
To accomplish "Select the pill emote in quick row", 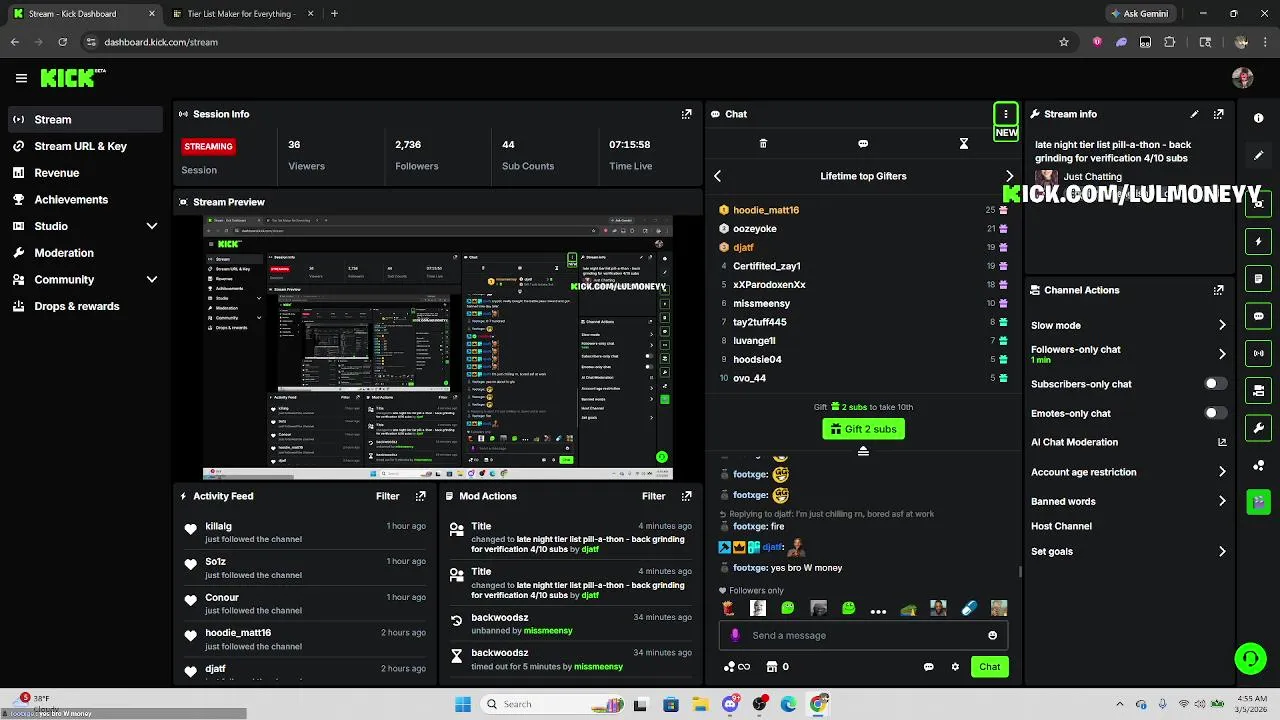I will (x=969, y=608).
